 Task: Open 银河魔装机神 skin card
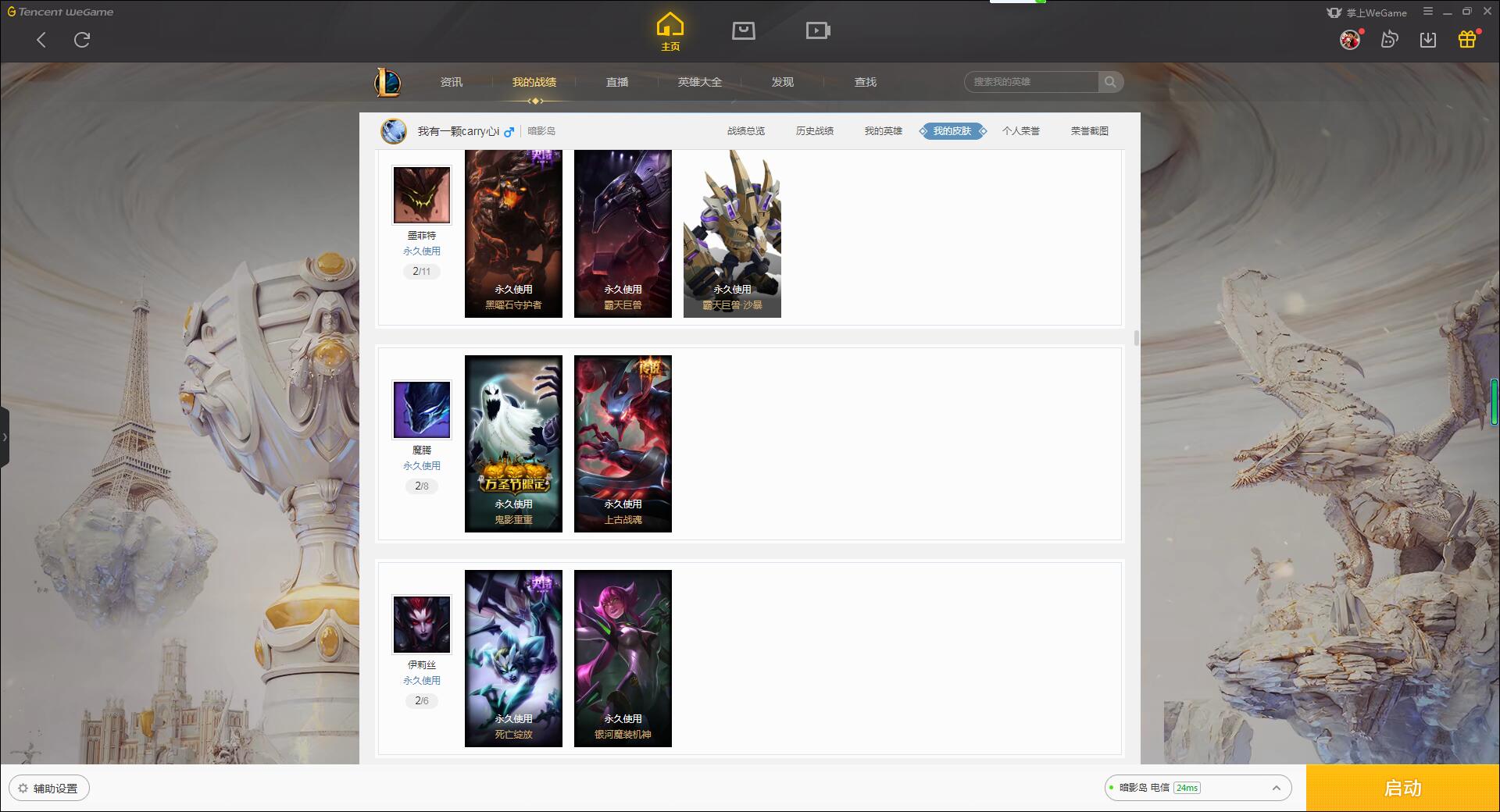point(623,658)
